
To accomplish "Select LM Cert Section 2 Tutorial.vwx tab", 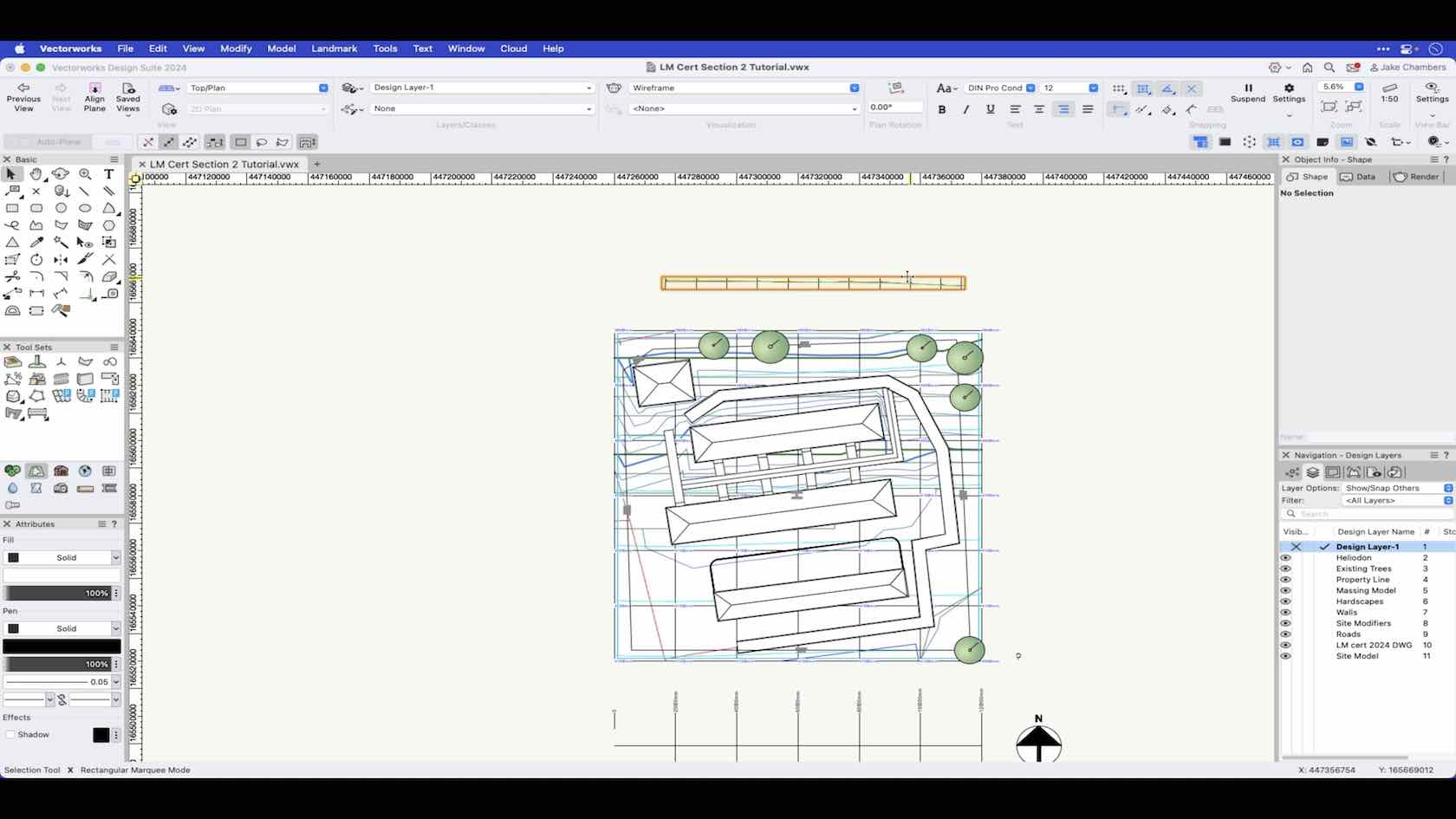I will (224, 164).
